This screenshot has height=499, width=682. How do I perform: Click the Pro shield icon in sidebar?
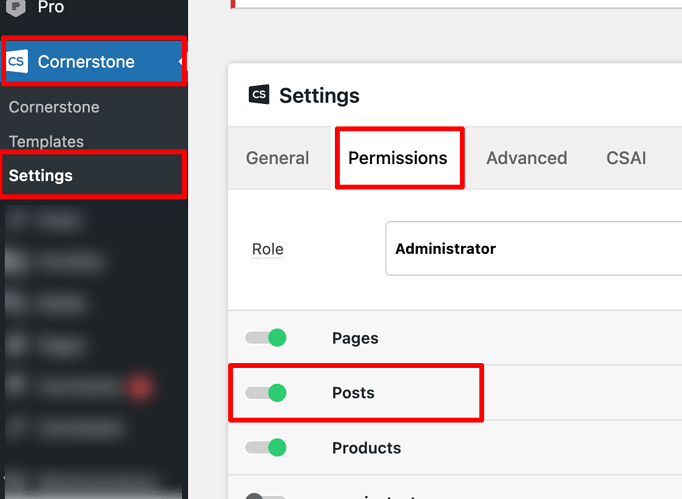[x=17, y=7]
